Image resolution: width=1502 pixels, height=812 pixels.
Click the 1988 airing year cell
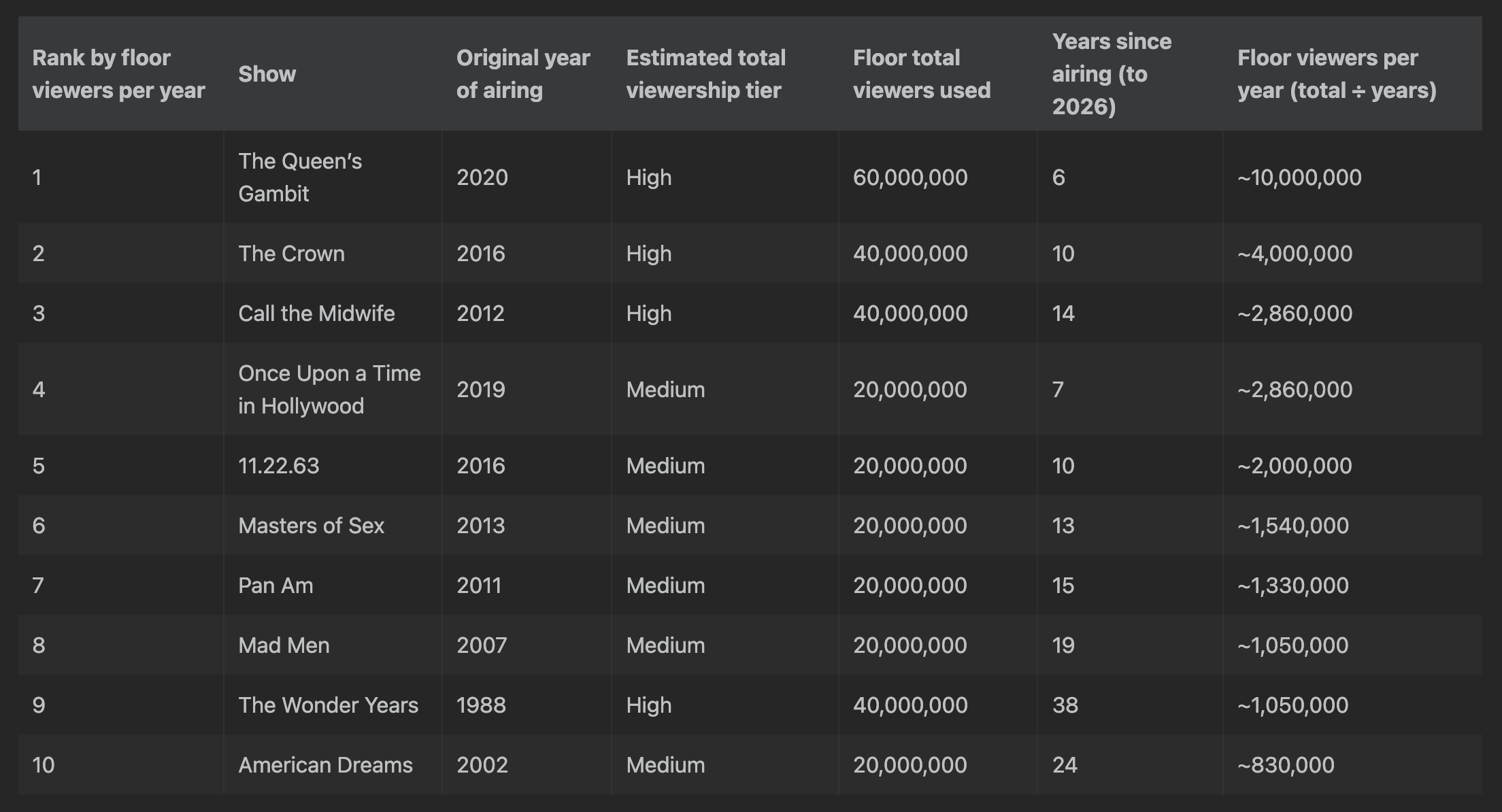pos(481,705)
